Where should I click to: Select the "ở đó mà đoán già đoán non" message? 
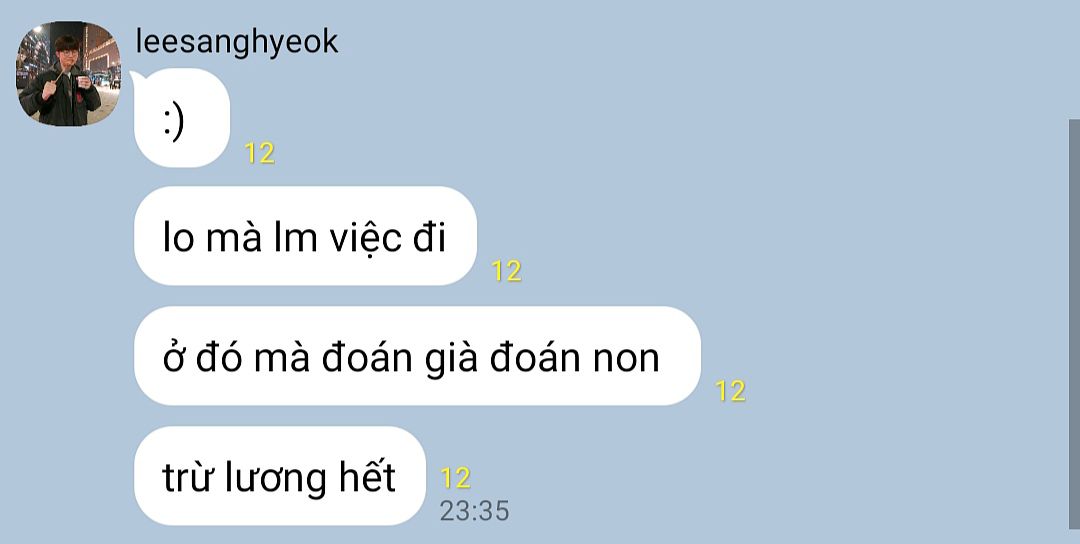(x=417, y=355)
